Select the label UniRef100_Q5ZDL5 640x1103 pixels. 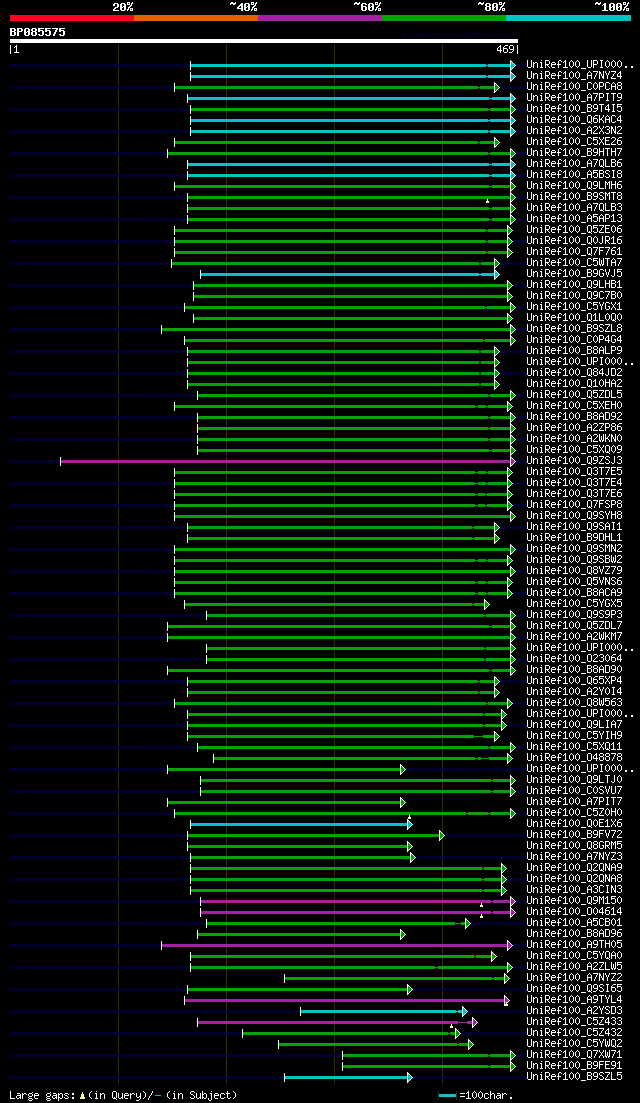click(x=575, y=395)
